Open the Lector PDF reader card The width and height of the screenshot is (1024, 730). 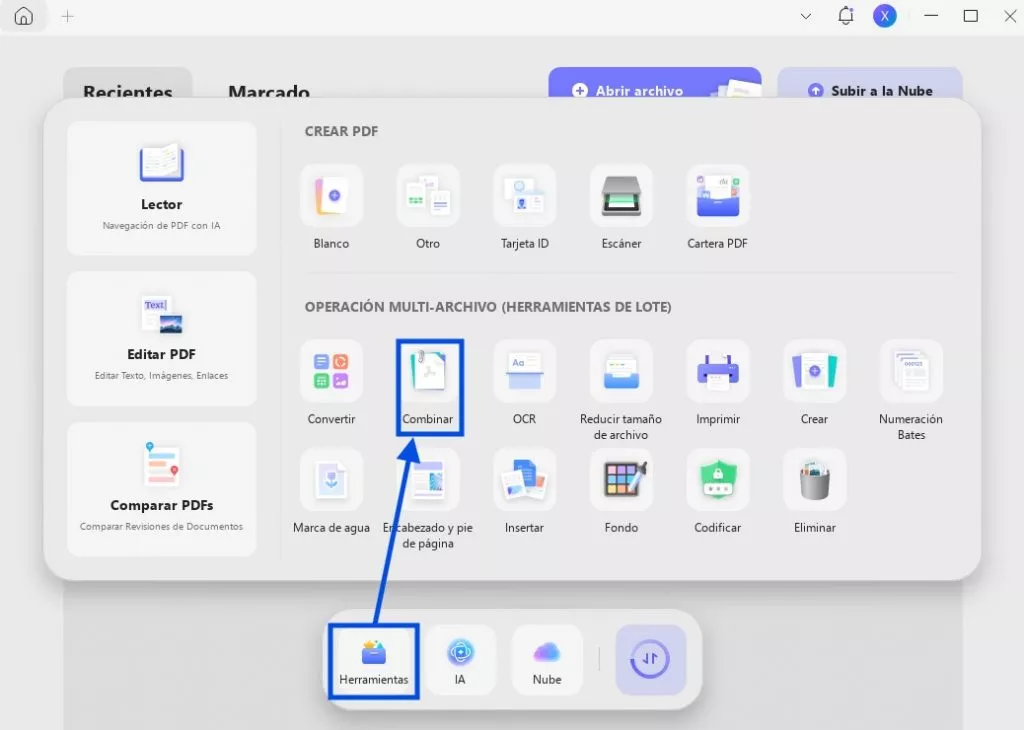pos(161,188)
